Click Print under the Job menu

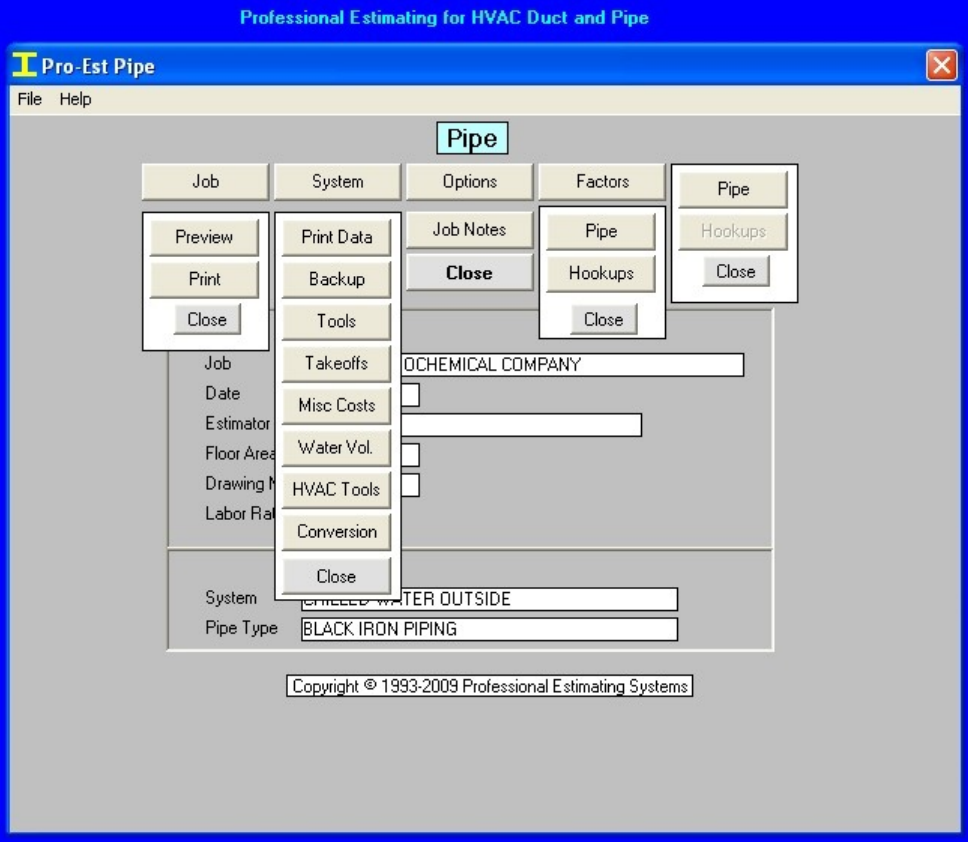click(203, 279)
